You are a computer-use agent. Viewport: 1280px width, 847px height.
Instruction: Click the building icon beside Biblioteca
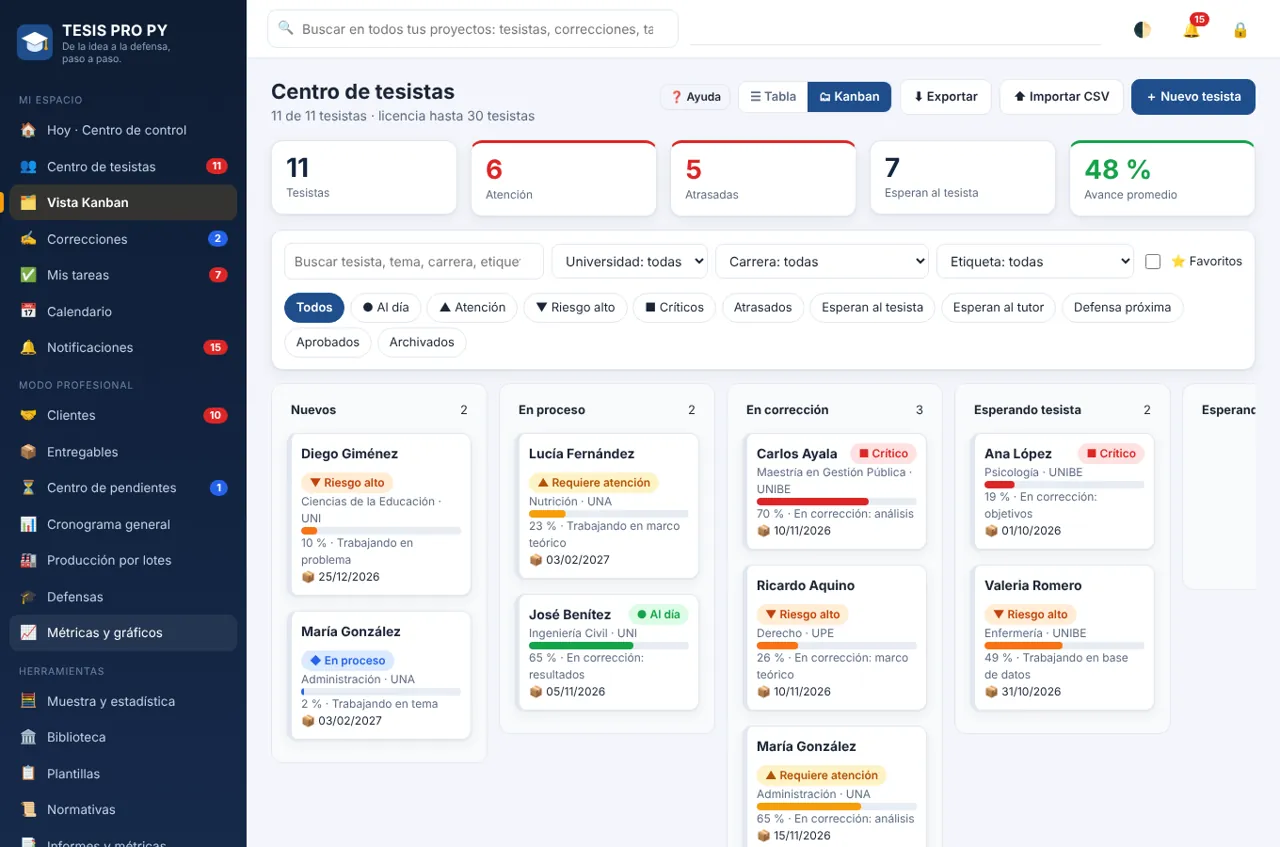point(28,737)
